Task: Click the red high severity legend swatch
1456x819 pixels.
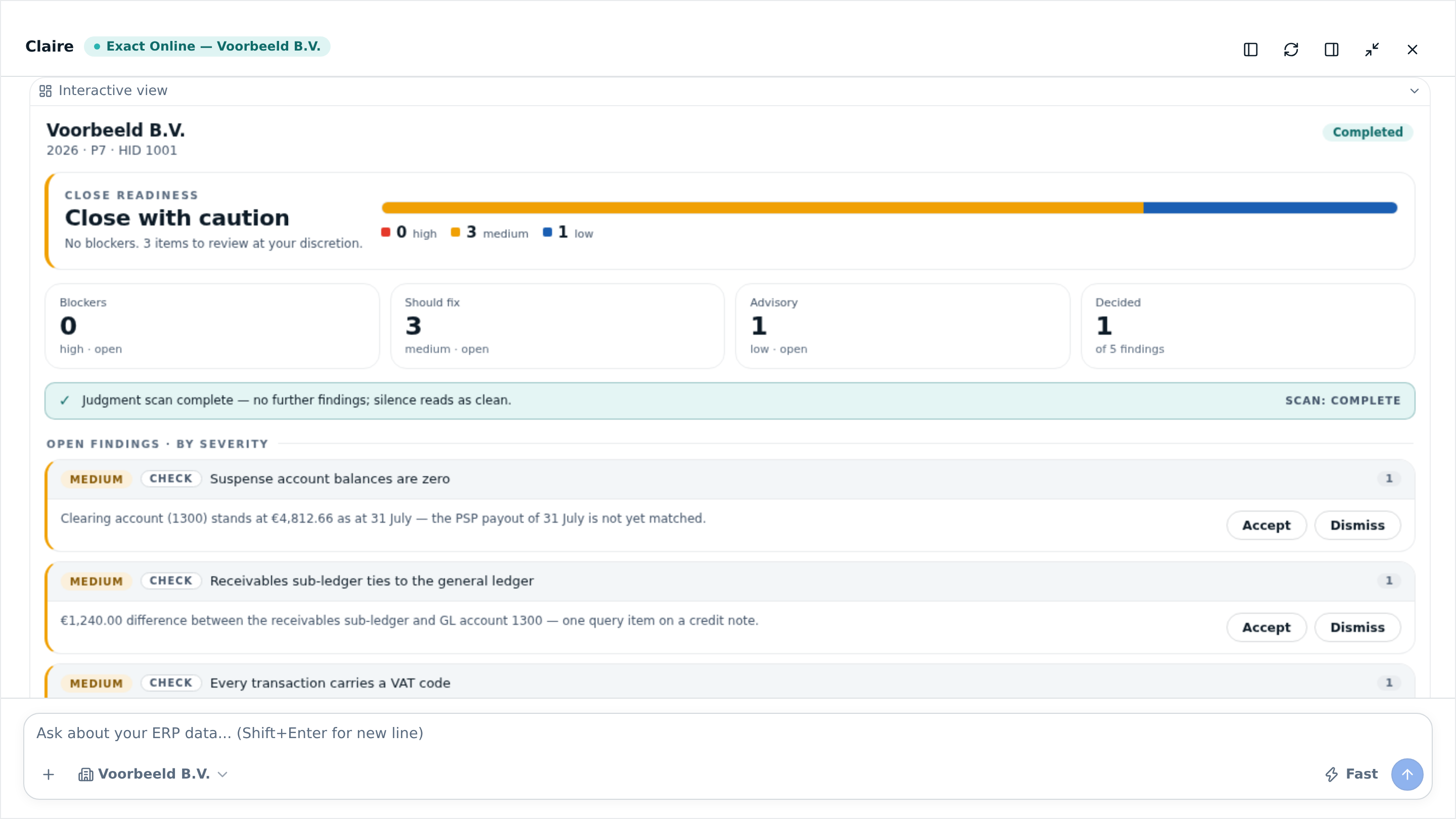Action: [386, 233]
